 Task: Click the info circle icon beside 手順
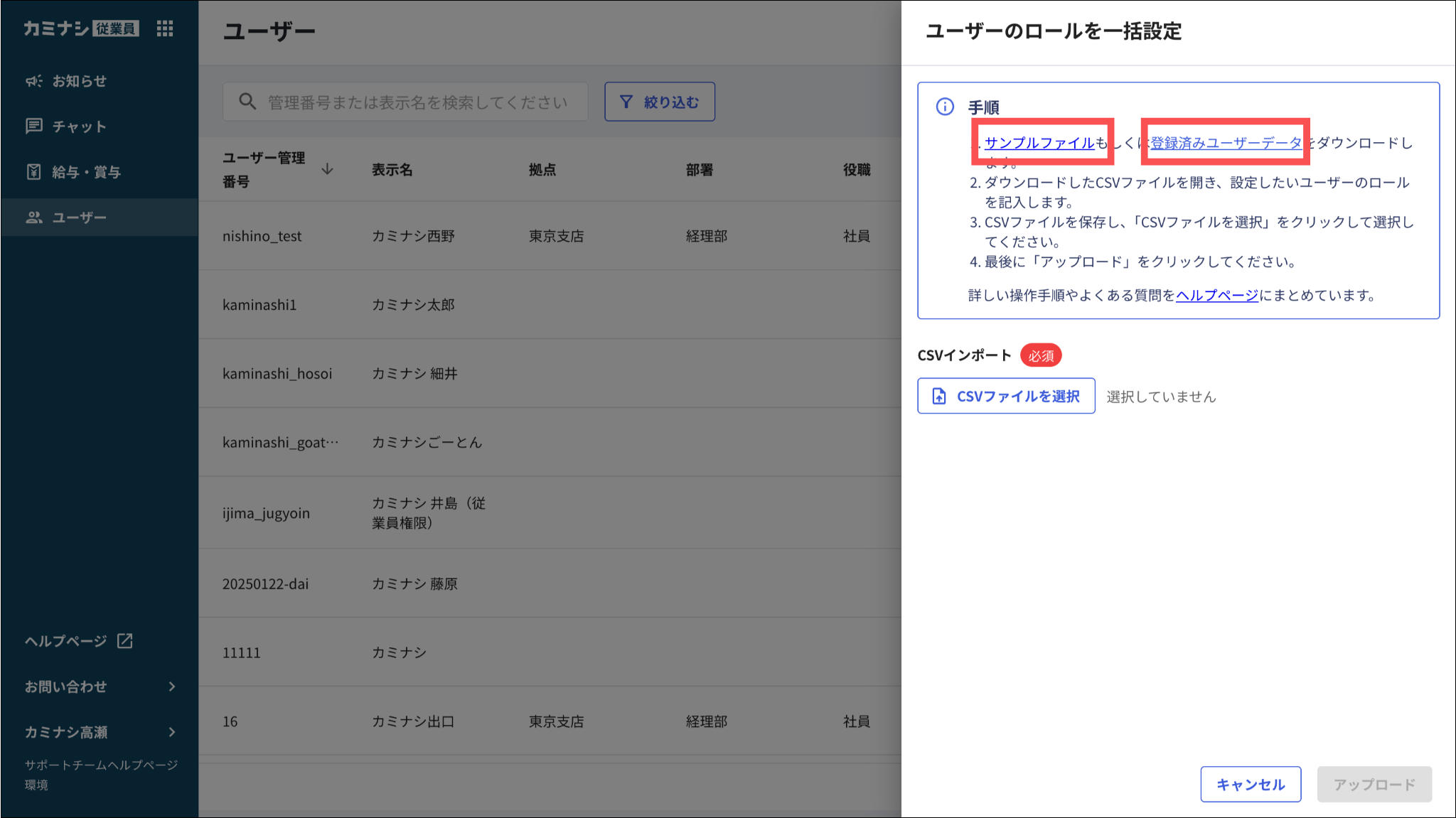point(945,107)
